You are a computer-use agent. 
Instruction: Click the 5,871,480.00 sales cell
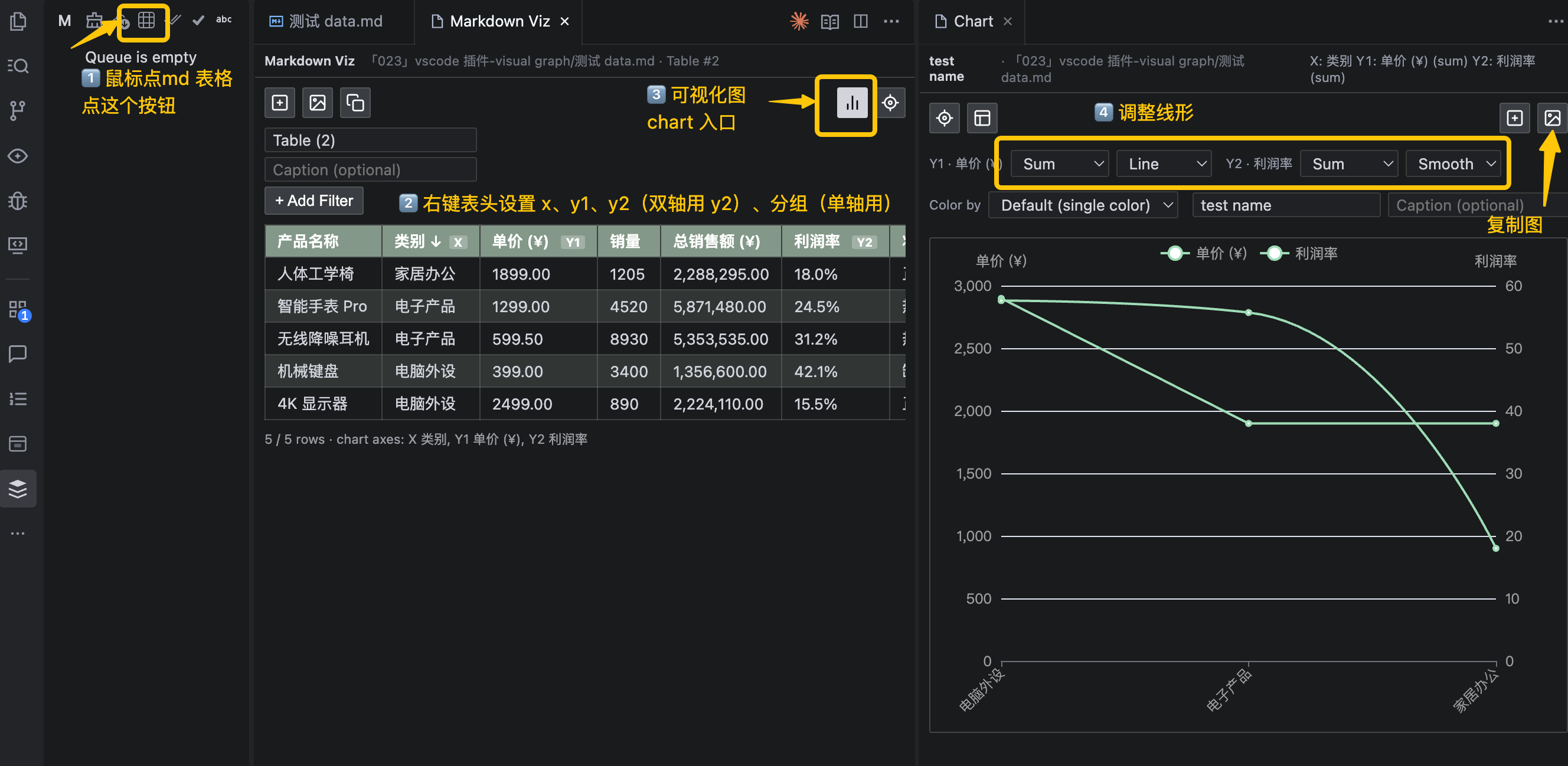(x=720, y=307)
